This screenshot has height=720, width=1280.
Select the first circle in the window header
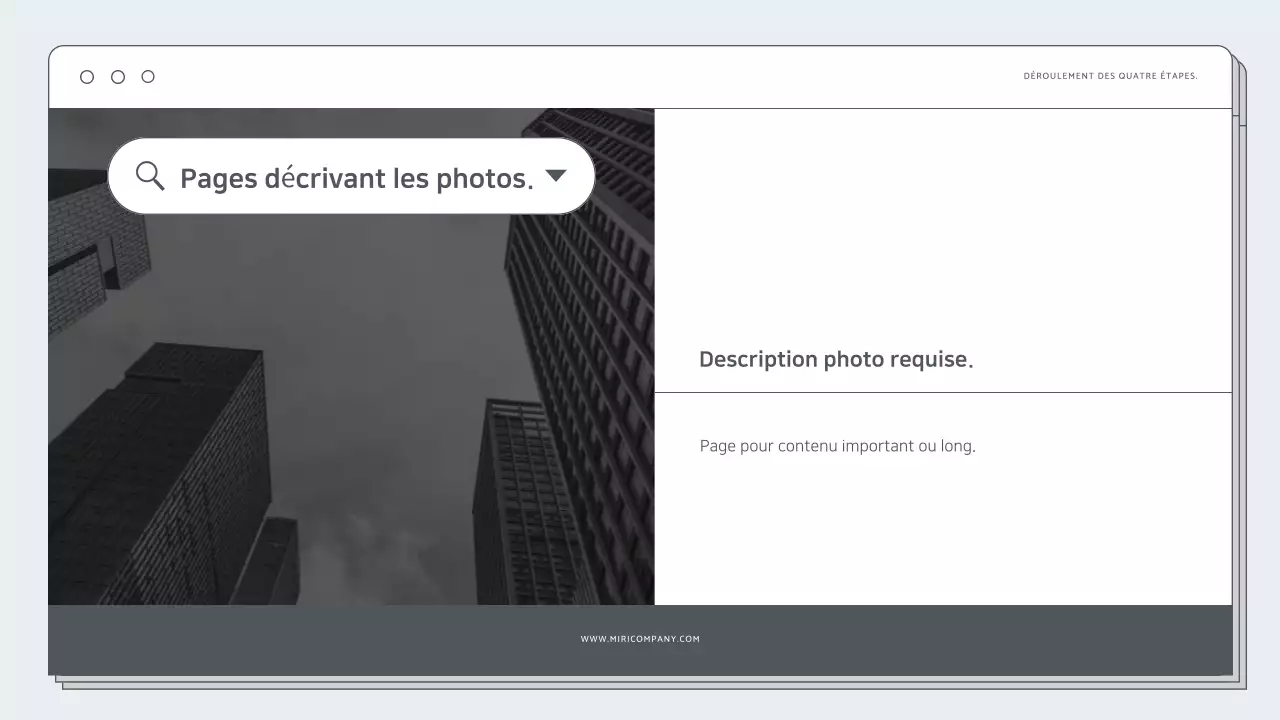coord(87,76)
